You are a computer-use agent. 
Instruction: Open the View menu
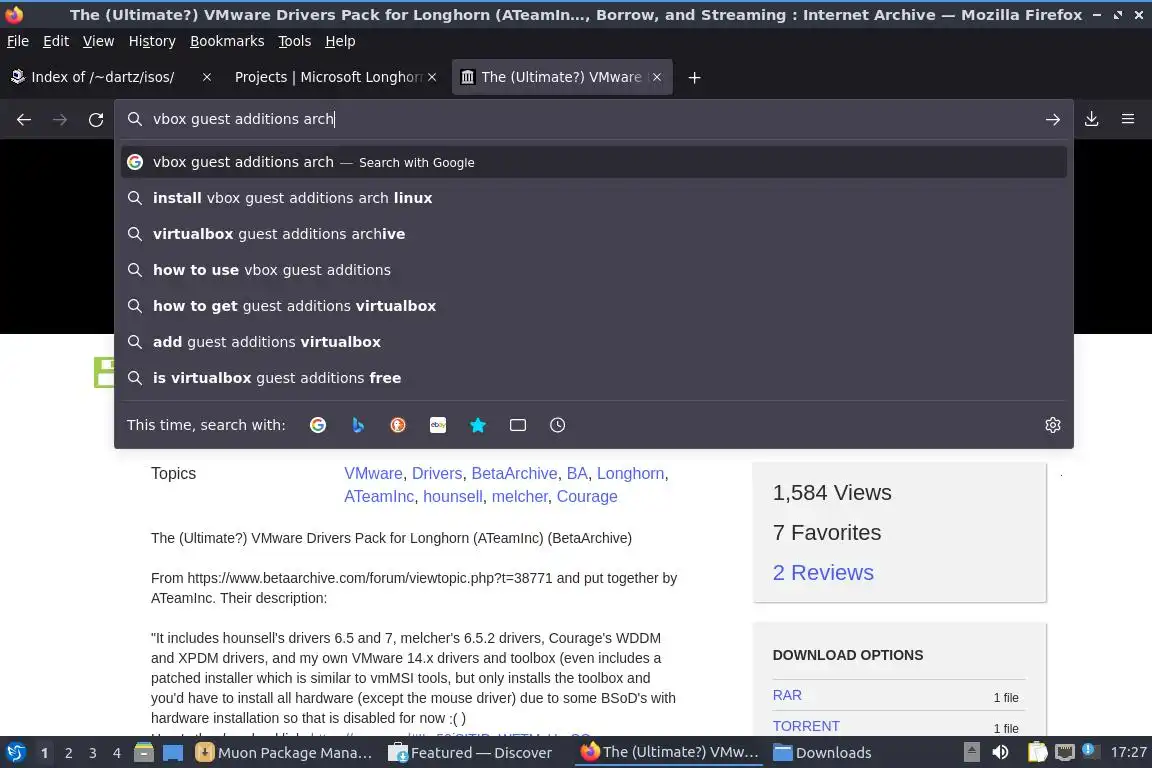[x=98, y=41]
